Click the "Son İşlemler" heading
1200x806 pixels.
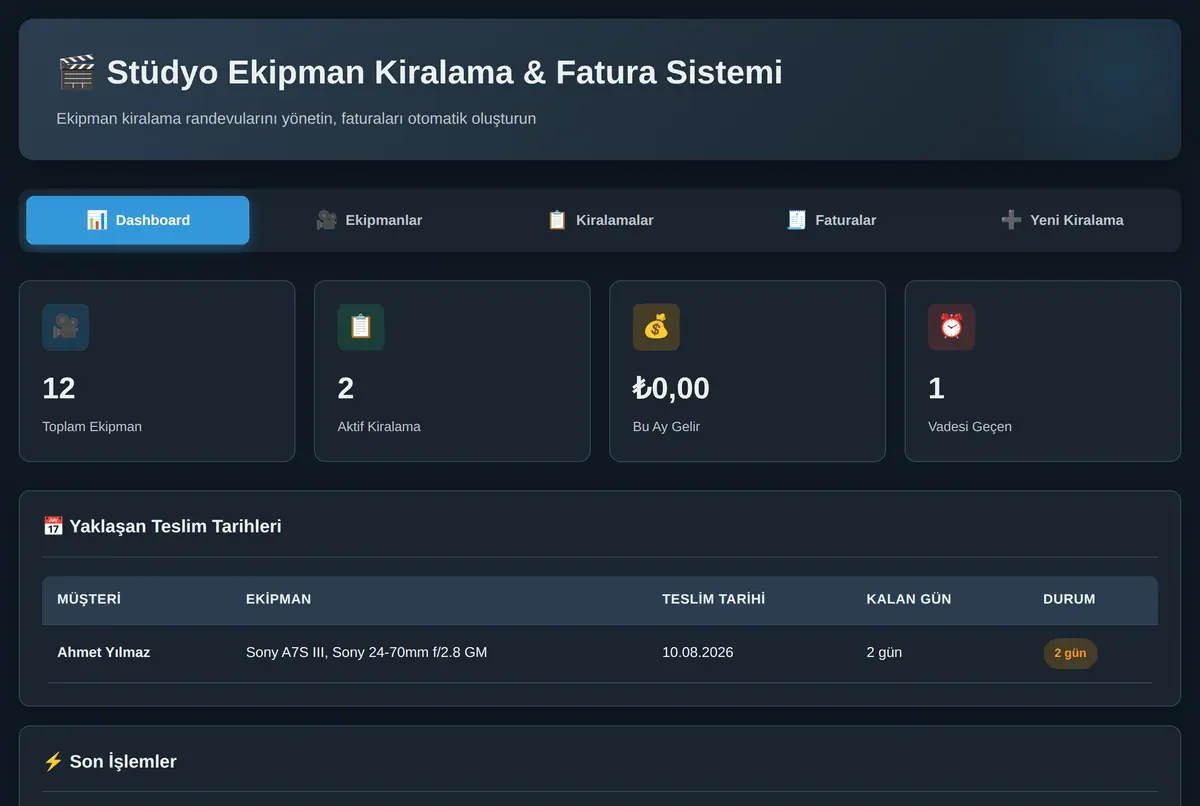(x=123, y=762)
